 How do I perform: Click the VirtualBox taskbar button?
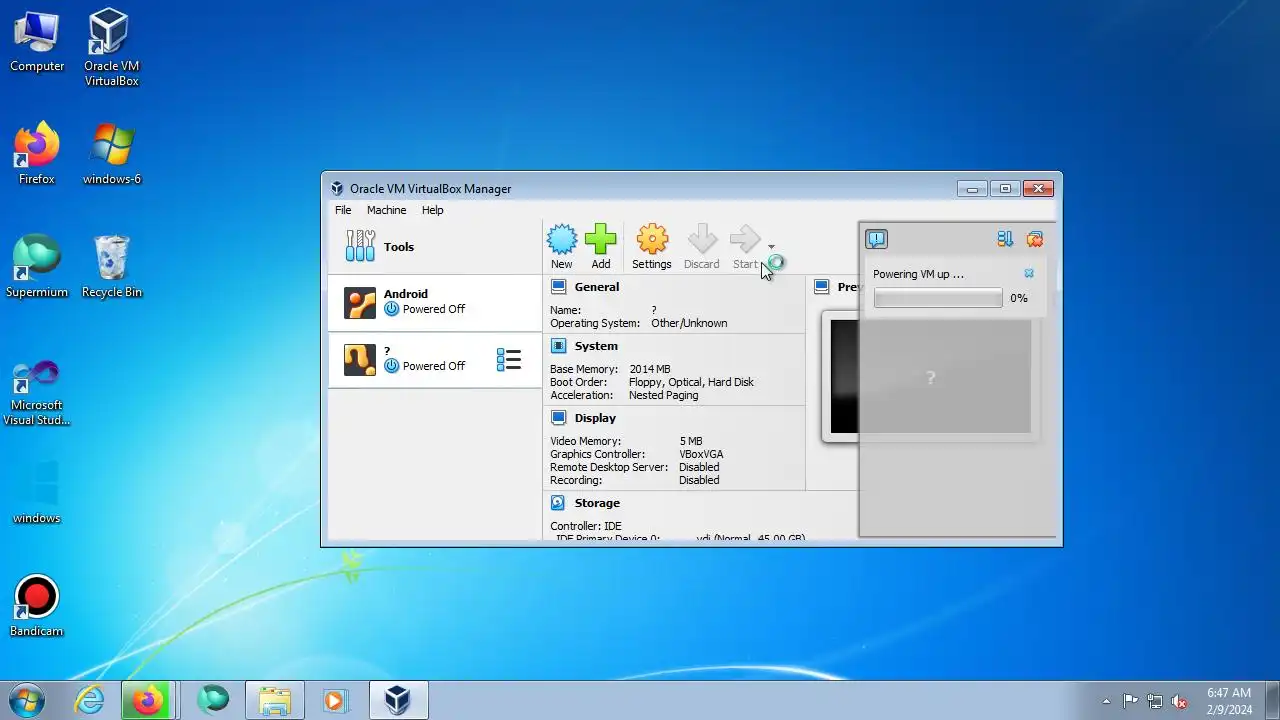[x=399, y=700]
